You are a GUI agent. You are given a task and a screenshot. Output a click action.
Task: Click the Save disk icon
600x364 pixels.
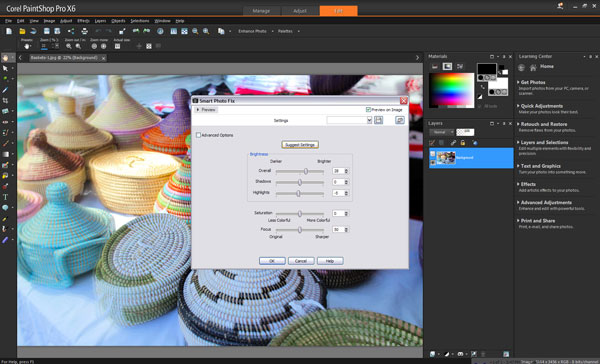[47, 31]
